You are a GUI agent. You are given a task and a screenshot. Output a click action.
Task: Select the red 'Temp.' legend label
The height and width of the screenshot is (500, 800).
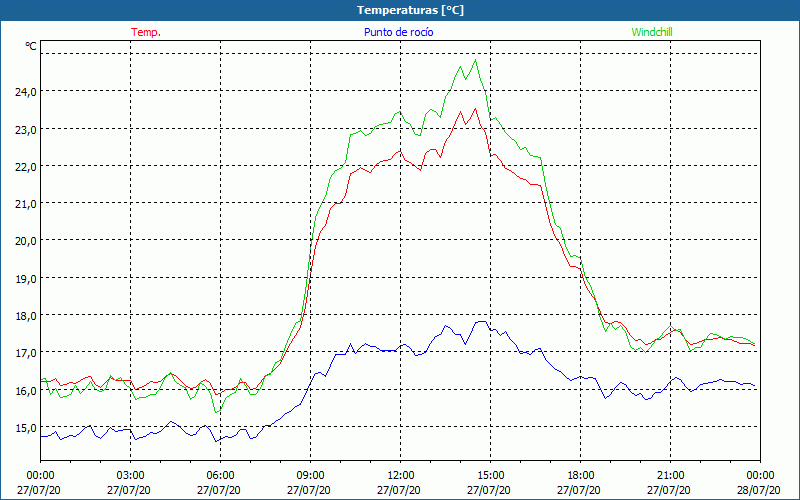(146, 32)
